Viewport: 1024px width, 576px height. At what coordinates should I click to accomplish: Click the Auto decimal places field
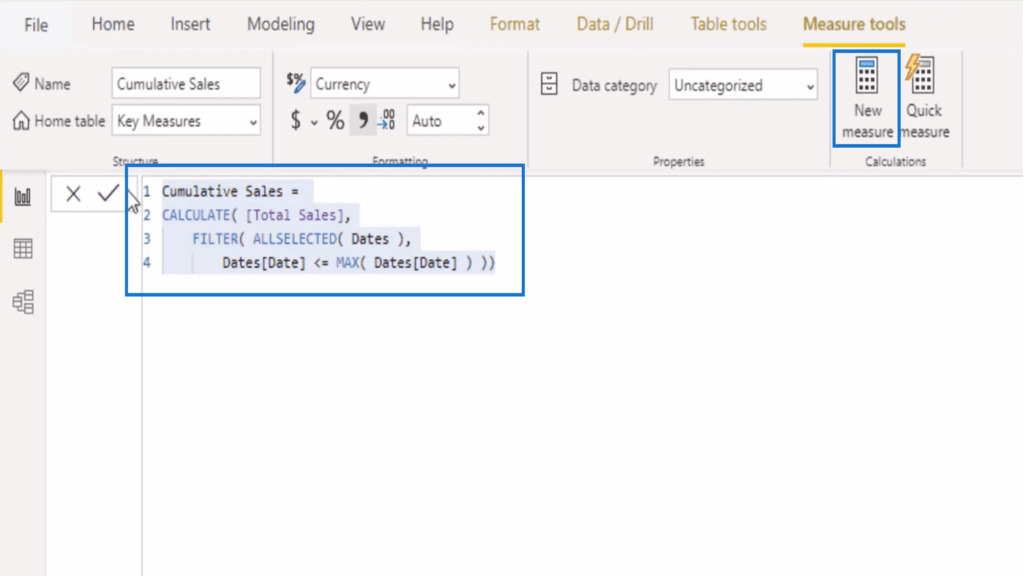[441, 121]
